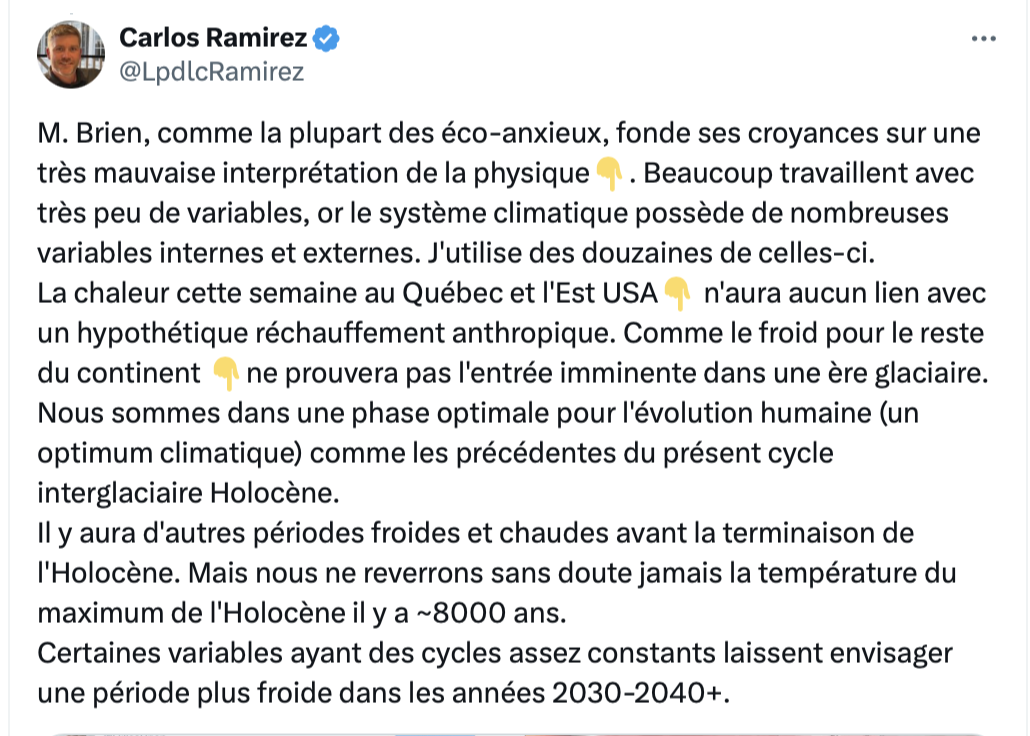Open the @LpdlcRamirez handle link
Viewport: 1030px width, 736px height.
coord(212,72)
